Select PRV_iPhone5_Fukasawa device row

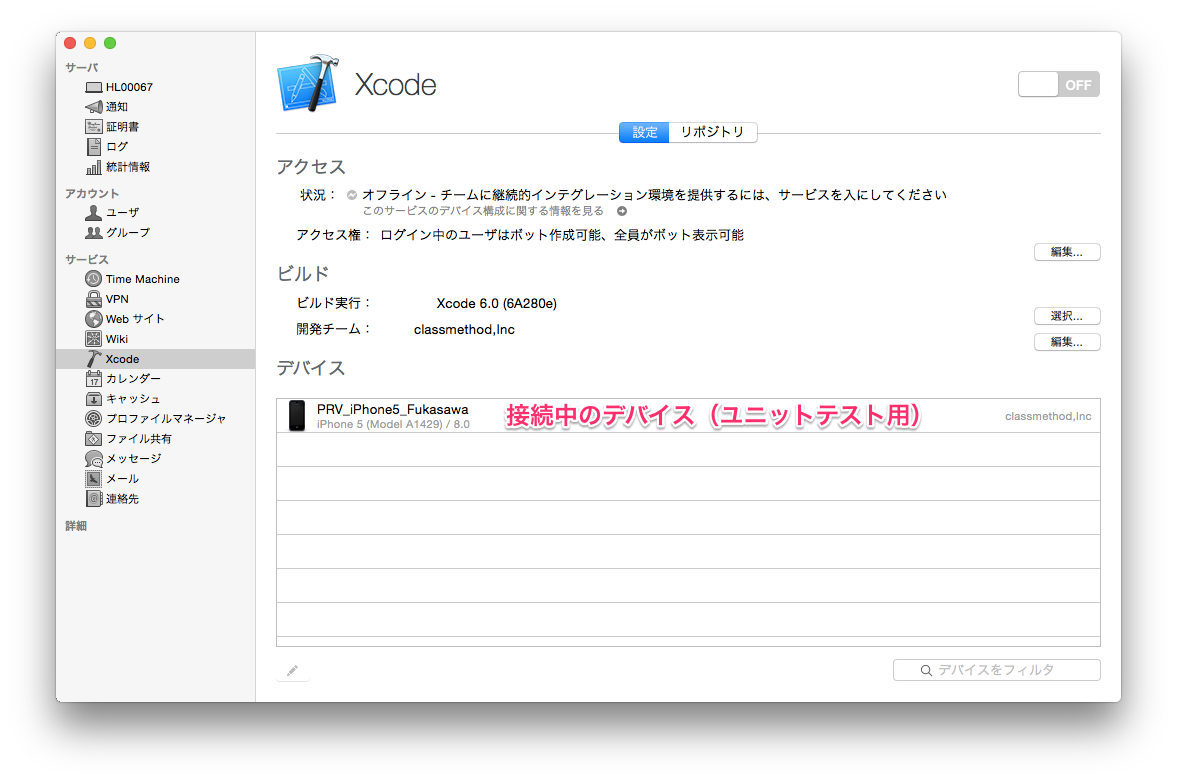coord(687,416)
